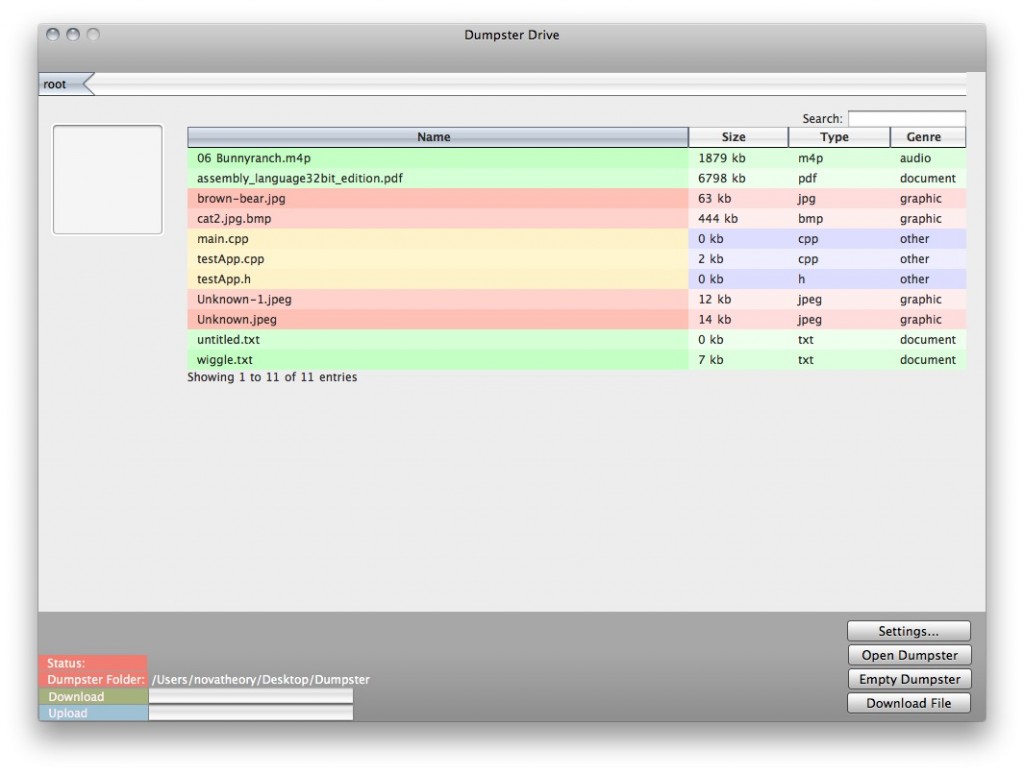
Task: Click the root breadcrumb tab
Action: click(x=58, y=85)
